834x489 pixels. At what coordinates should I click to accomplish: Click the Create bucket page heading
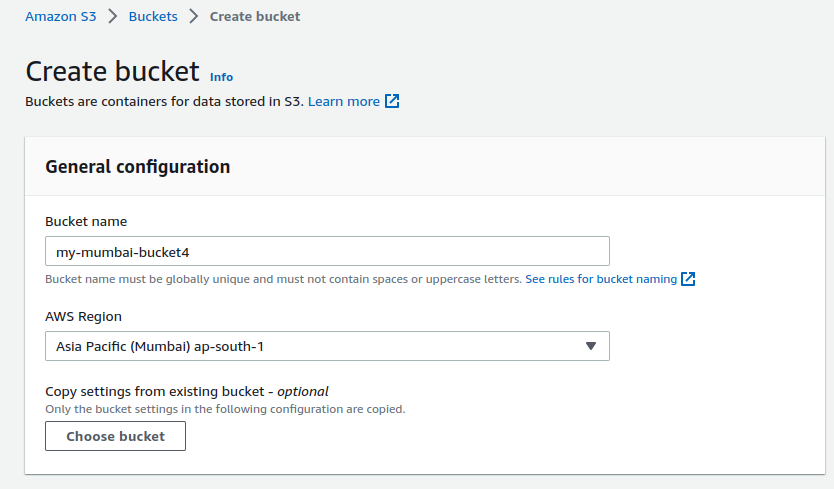112,72
